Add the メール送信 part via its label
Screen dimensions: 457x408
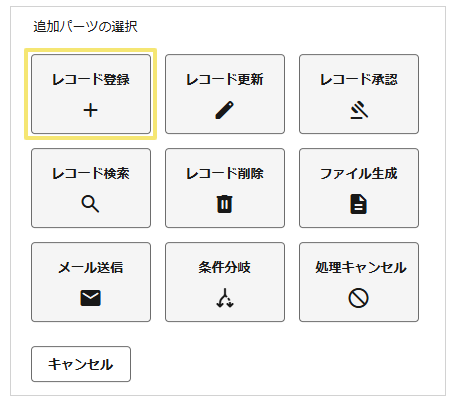(x=91, y=267)
